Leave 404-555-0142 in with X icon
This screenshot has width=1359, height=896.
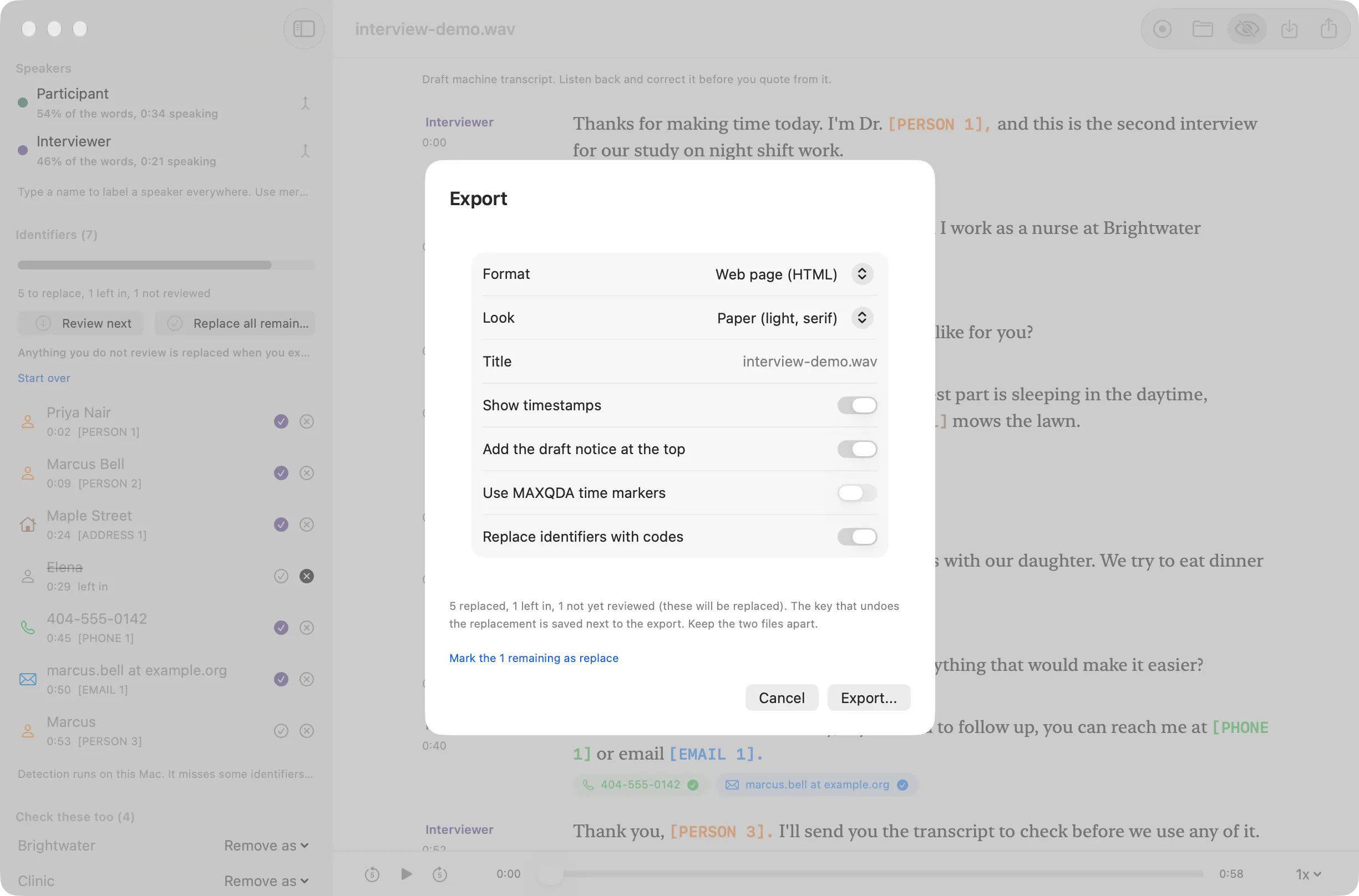tap(306, 628)
